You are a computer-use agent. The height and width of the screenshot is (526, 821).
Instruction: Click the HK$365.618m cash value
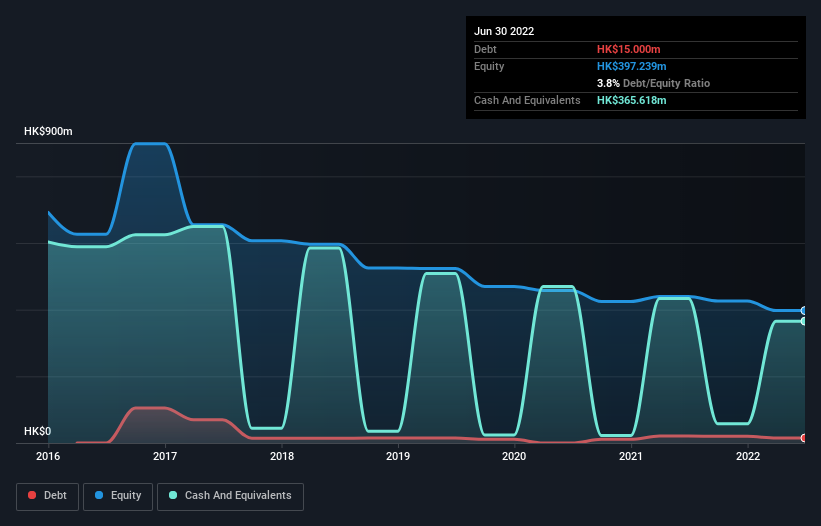(x=632, y=100)
